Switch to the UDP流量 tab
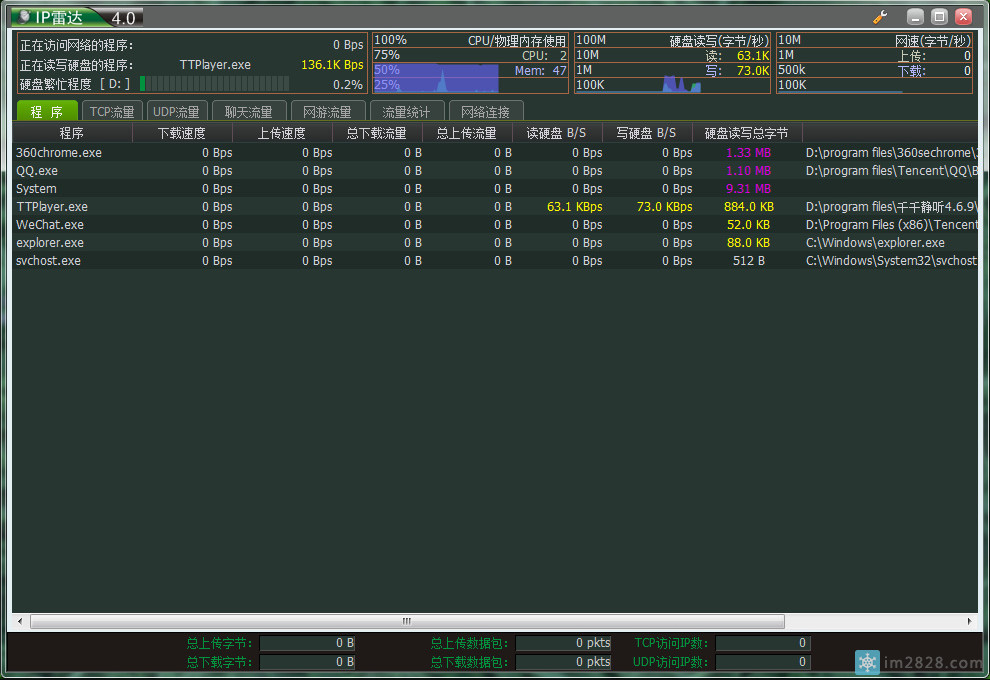 pyautogui.click(x=176, y=112)
